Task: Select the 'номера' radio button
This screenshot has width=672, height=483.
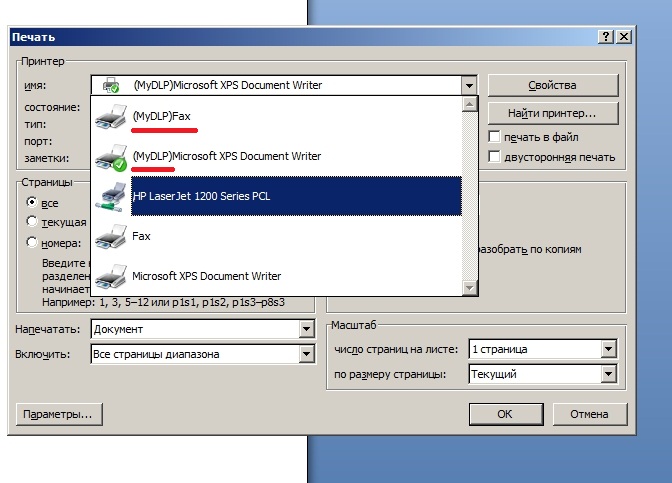Action: click(32, 242)
